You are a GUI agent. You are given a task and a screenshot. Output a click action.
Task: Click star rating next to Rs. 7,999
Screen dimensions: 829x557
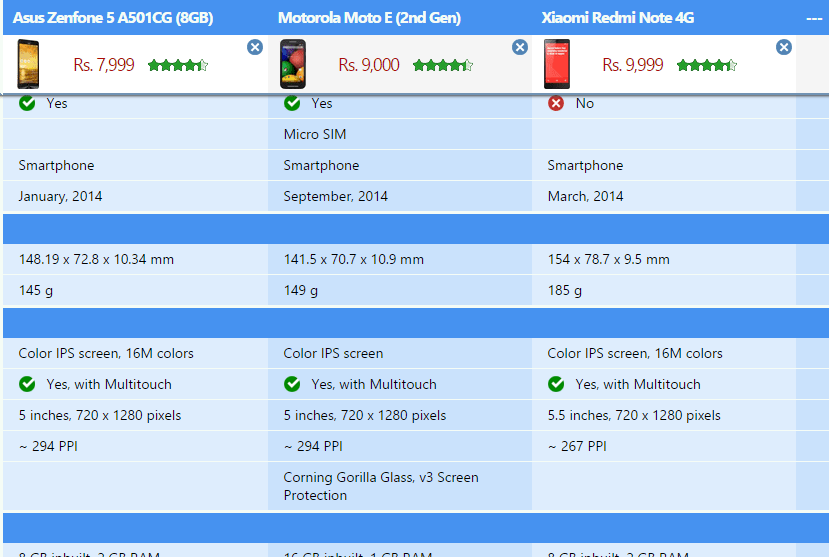tap(178, 65)
